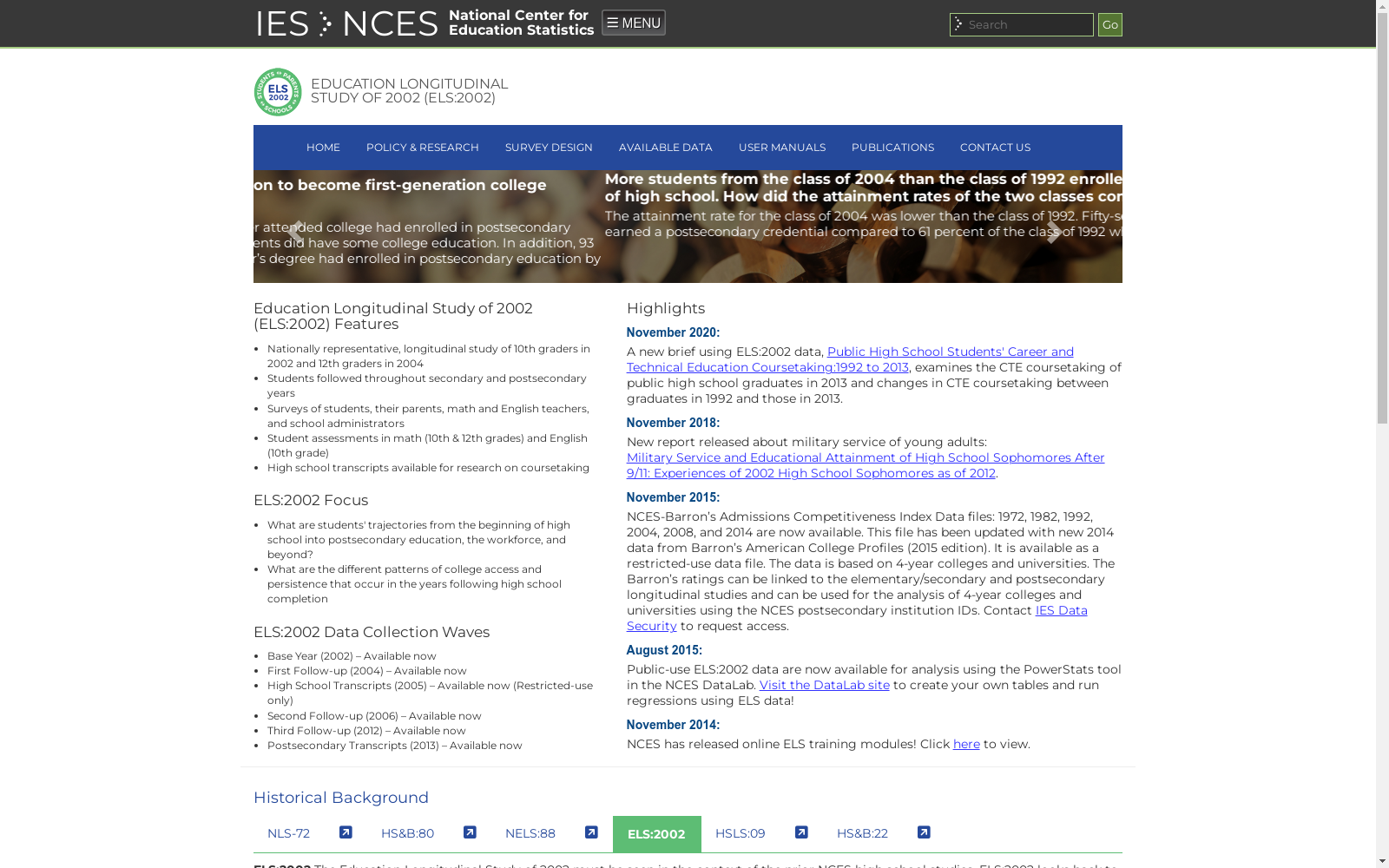This screenshot has width=1389, height=868.
Task: Open Public High School Students' Career link
Action: pyautogui.click(x=850, y=359)
